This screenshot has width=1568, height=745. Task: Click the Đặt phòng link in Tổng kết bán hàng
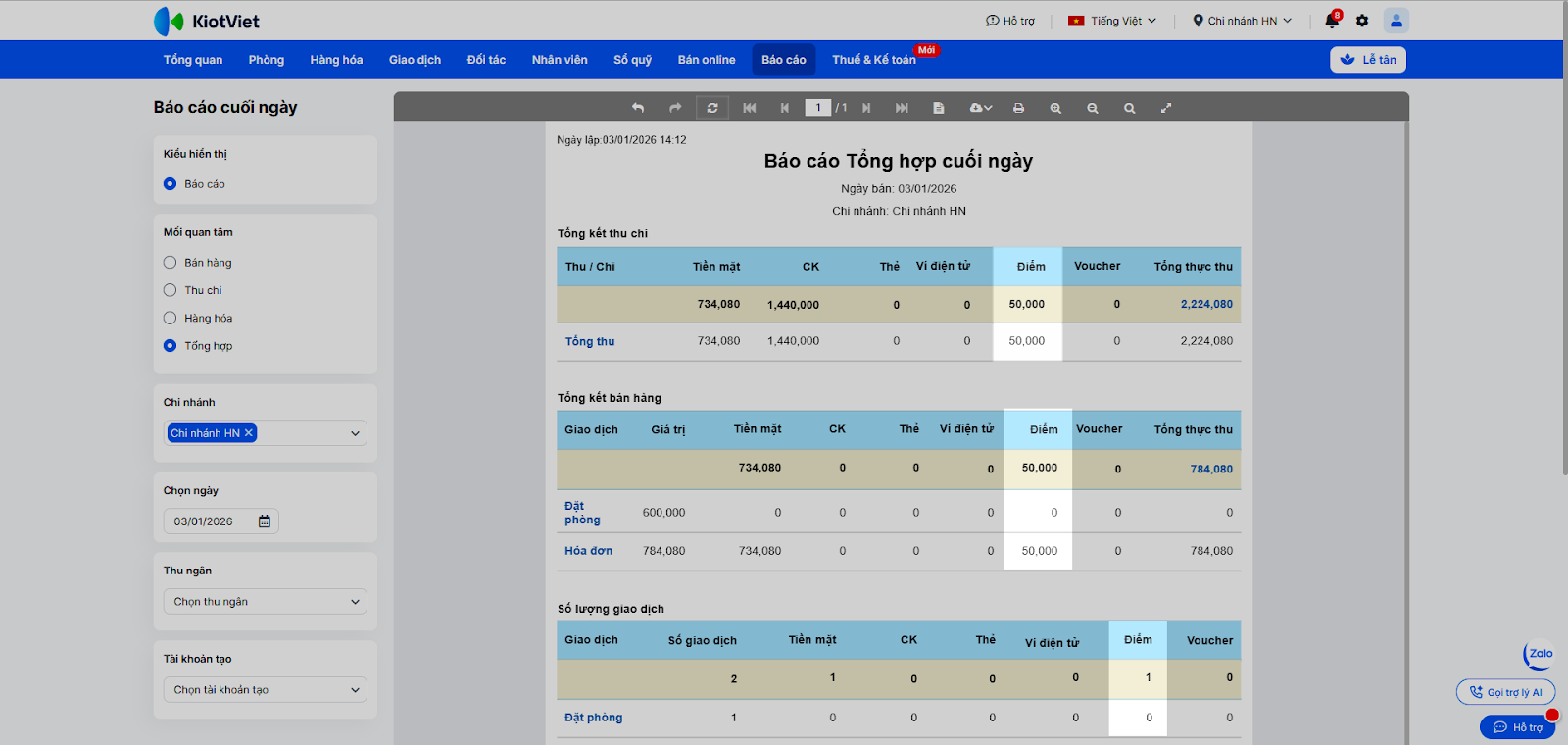[582, 513]
